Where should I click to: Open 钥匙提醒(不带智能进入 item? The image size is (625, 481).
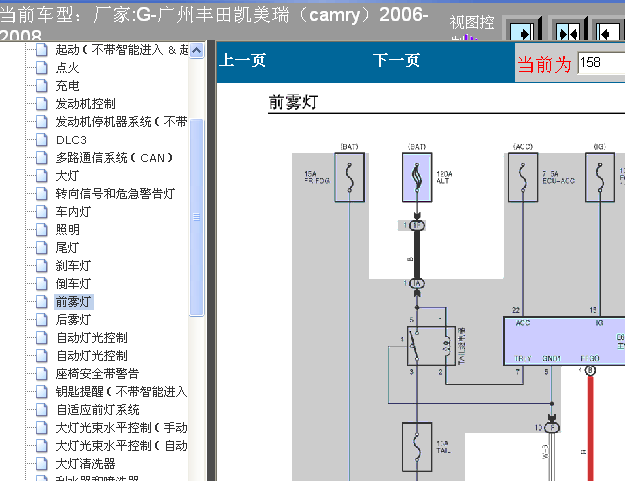[121, 392]
